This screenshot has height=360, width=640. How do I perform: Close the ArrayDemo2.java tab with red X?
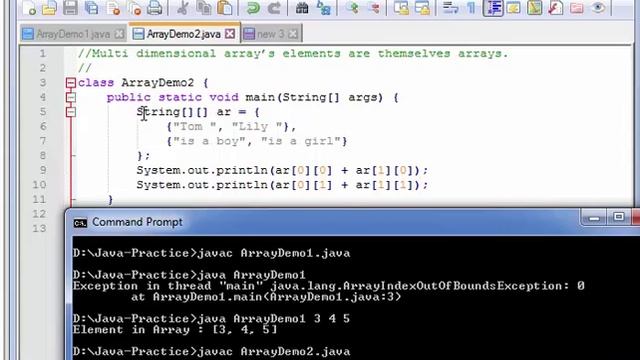tap(230, 34)
